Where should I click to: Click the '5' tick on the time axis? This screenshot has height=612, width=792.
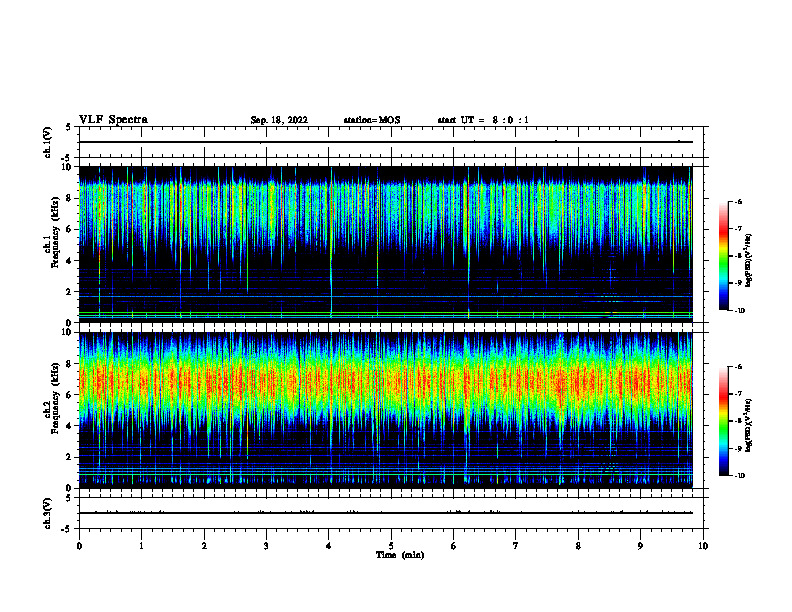coord(391,546)
